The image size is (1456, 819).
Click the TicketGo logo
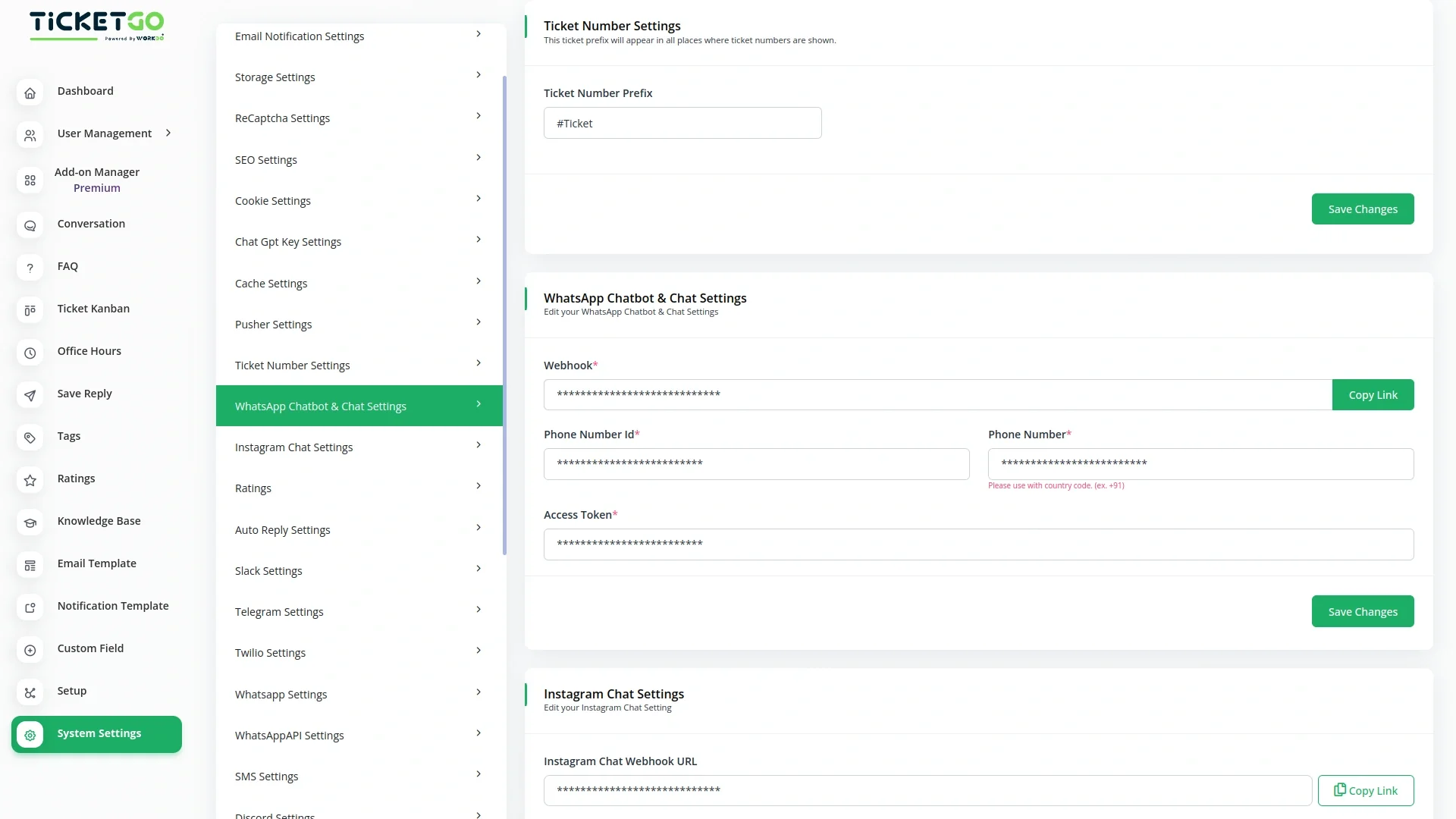point(96,25)
